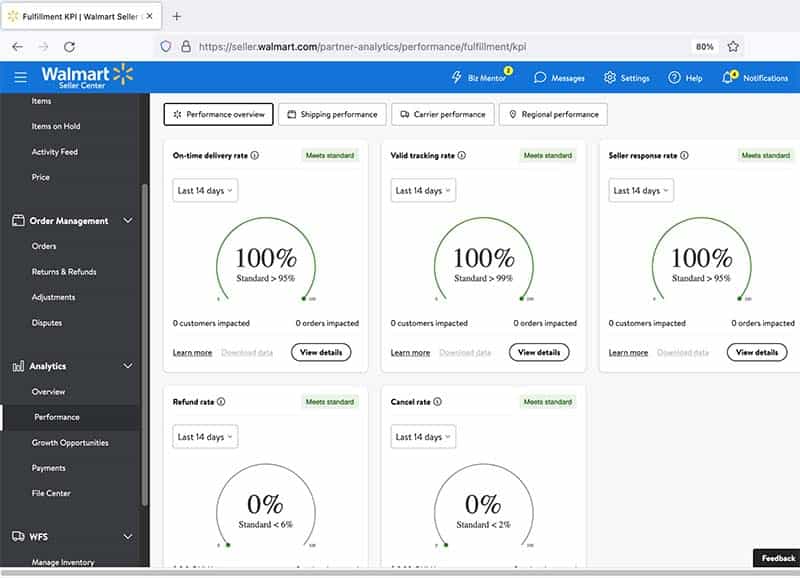Show info icon for Refund rate
Image resolution: width=800 pixels, height=578 pixels.
click(221, 402)
